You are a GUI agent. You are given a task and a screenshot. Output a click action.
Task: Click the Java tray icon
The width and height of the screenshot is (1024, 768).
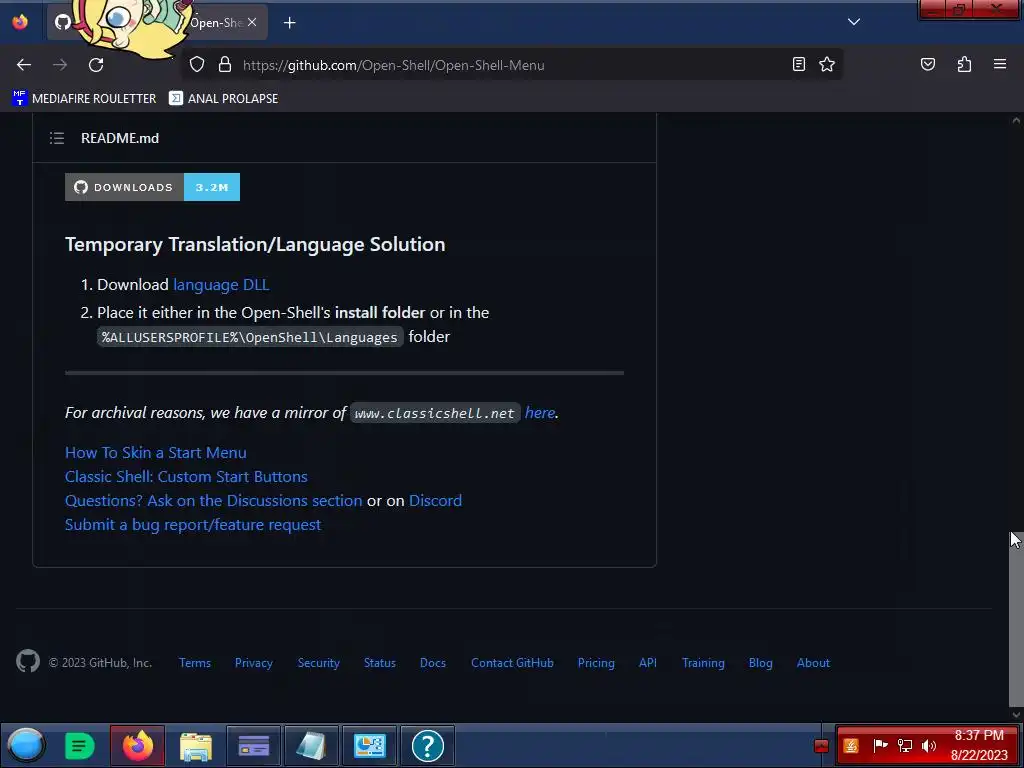(x=850, y=745)
